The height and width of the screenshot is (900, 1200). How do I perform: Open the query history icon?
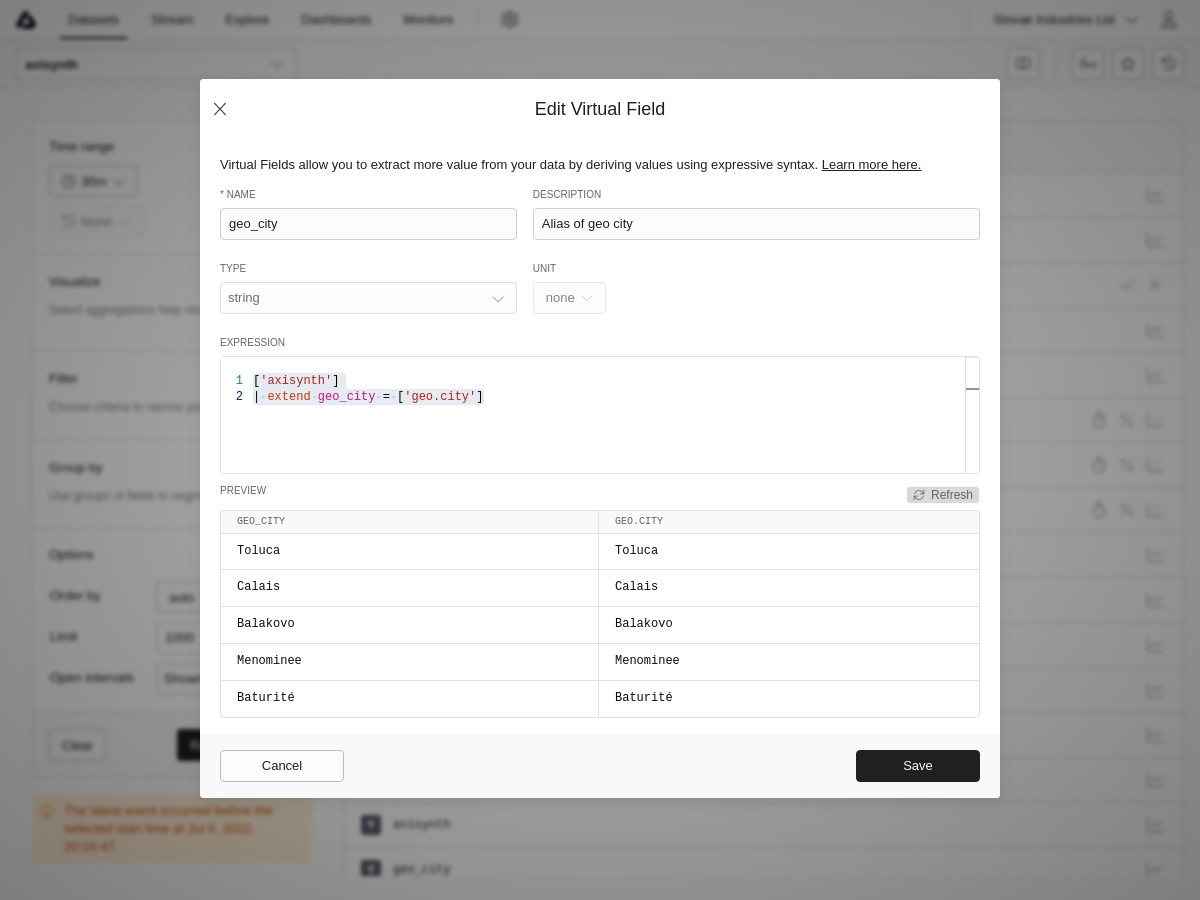pos(1168,64)
